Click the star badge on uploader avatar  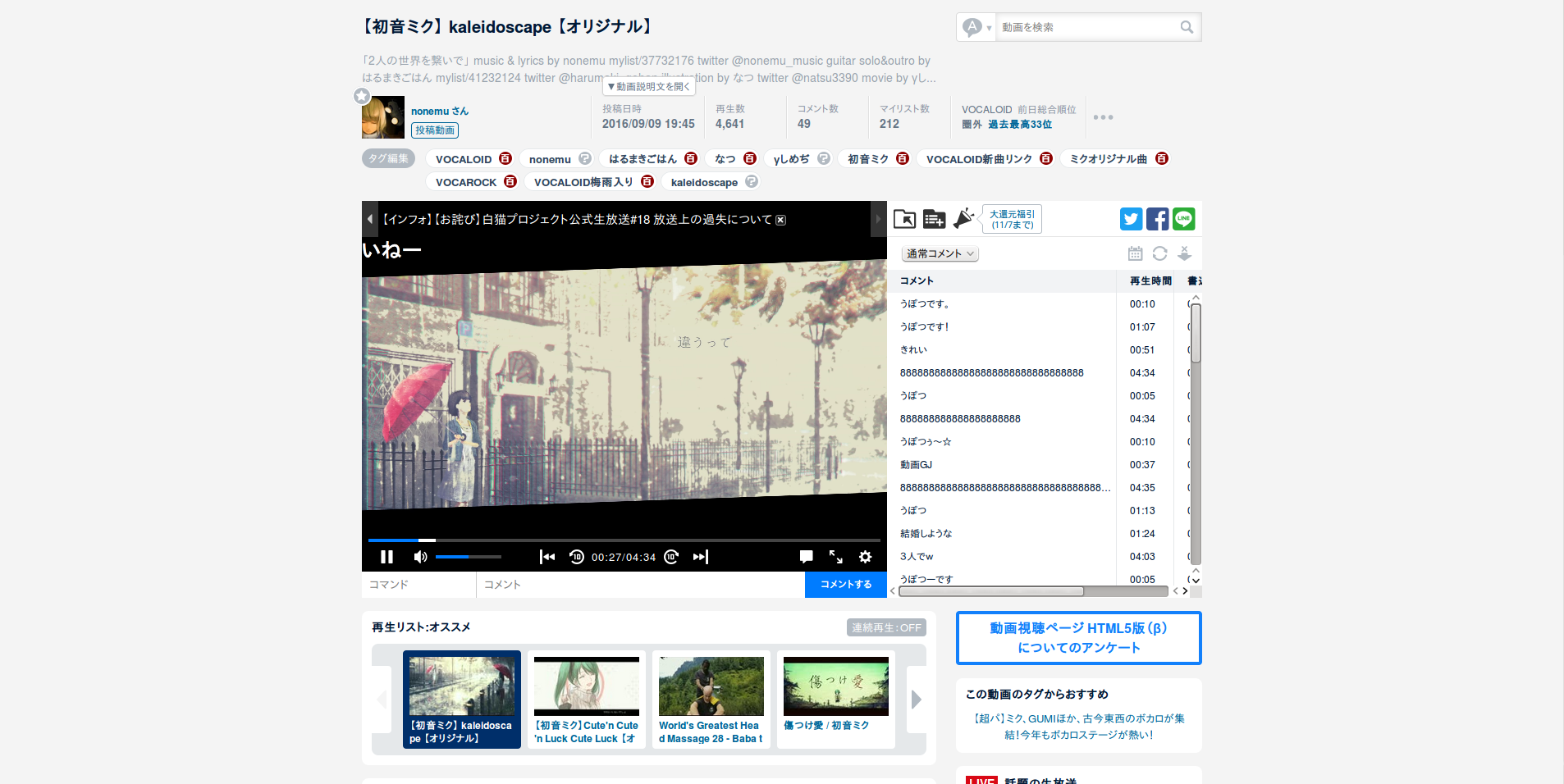coord(362,96)
